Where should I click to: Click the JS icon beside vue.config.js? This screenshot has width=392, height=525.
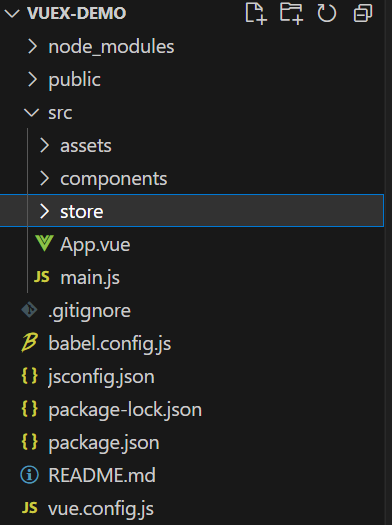29,508
